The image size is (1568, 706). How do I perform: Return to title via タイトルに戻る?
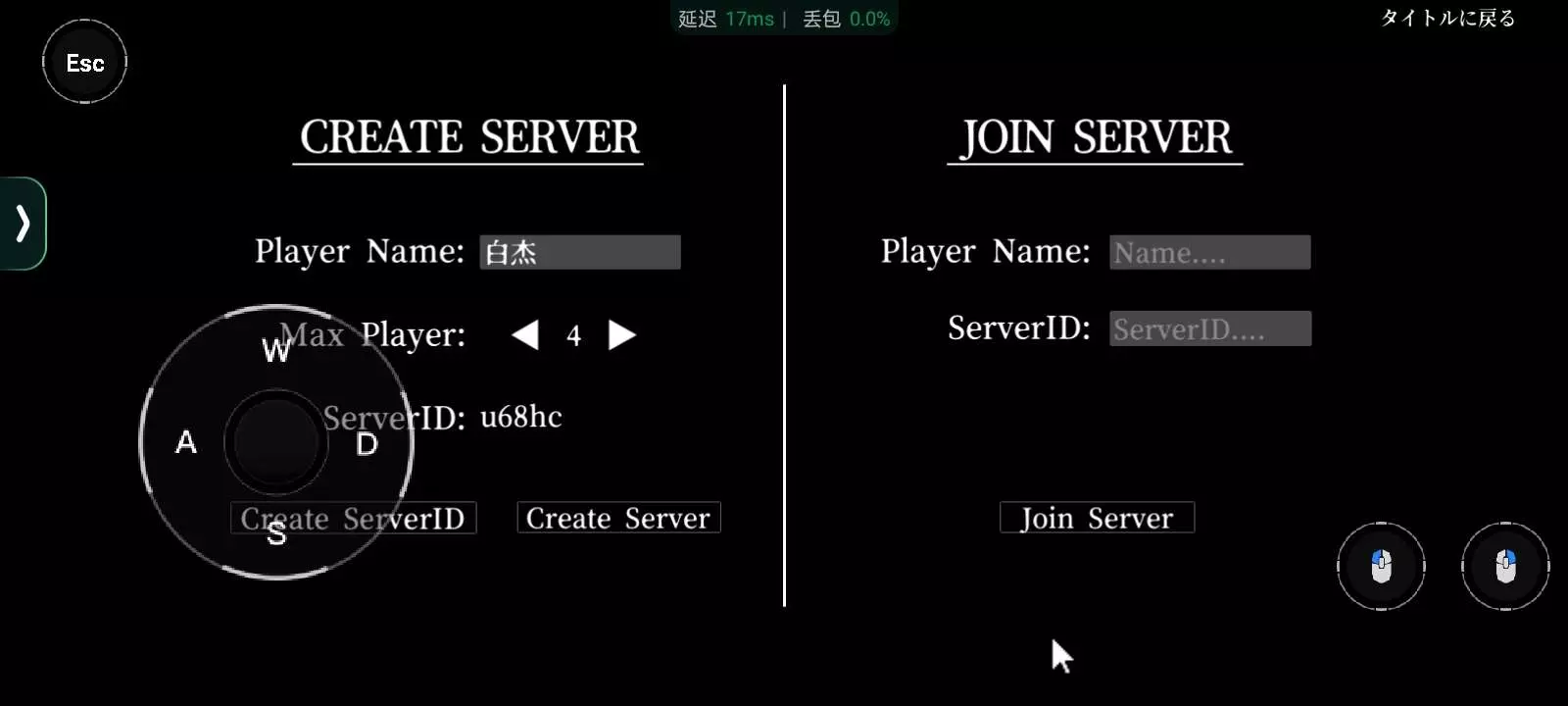point(1447,19)
